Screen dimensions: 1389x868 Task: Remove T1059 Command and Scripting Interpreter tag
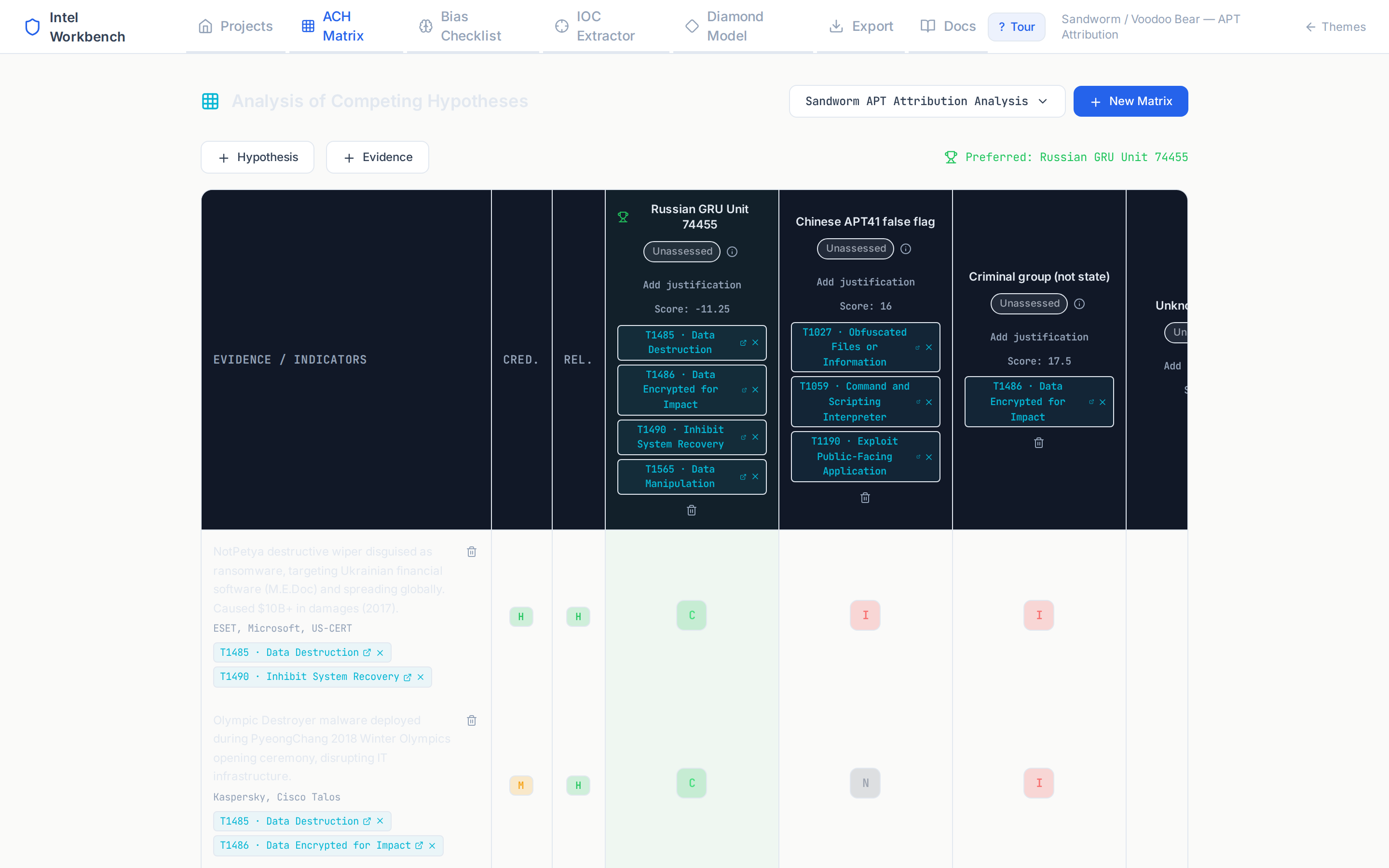click(x=929, y=402)
